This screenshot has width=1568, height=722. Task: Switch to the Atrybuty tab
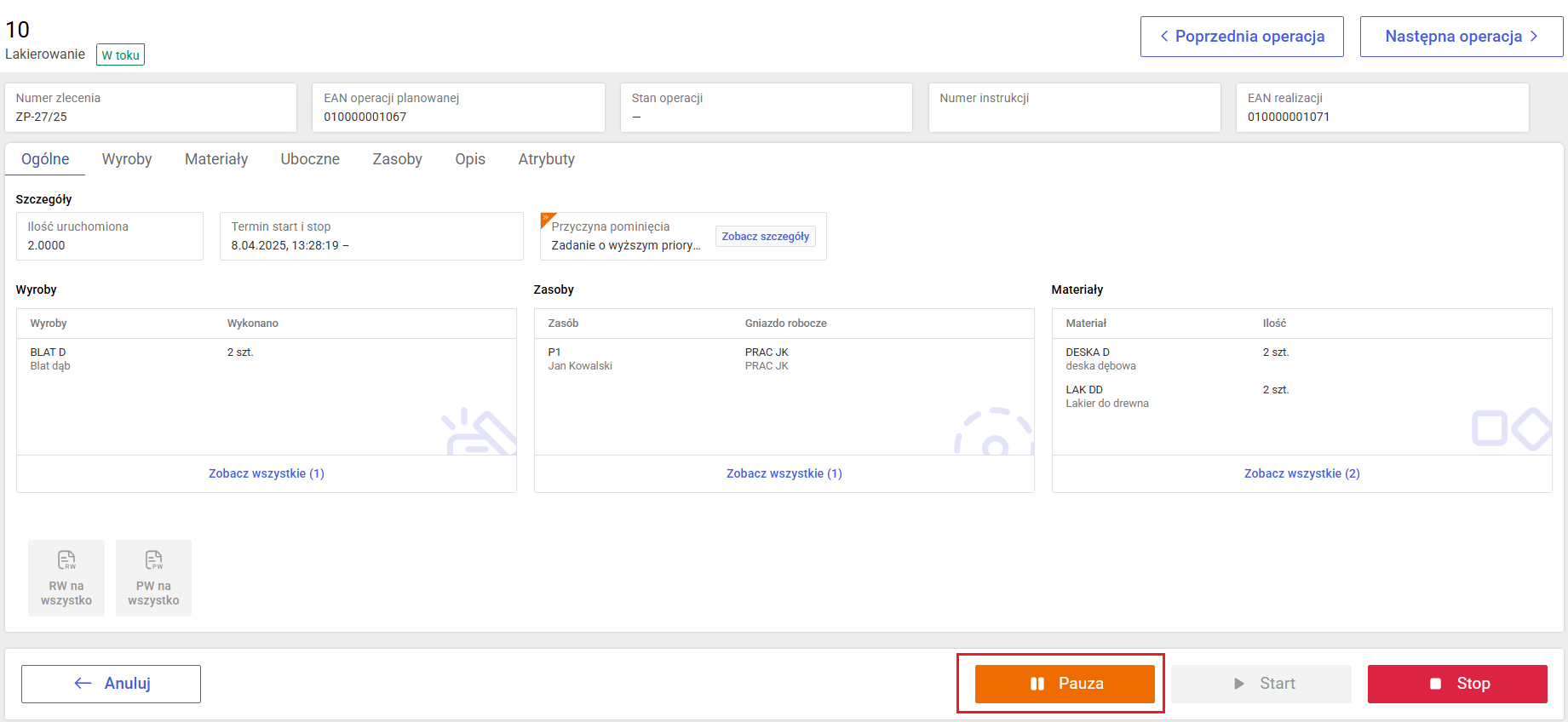pyautogui.click(x=546, y=159)
